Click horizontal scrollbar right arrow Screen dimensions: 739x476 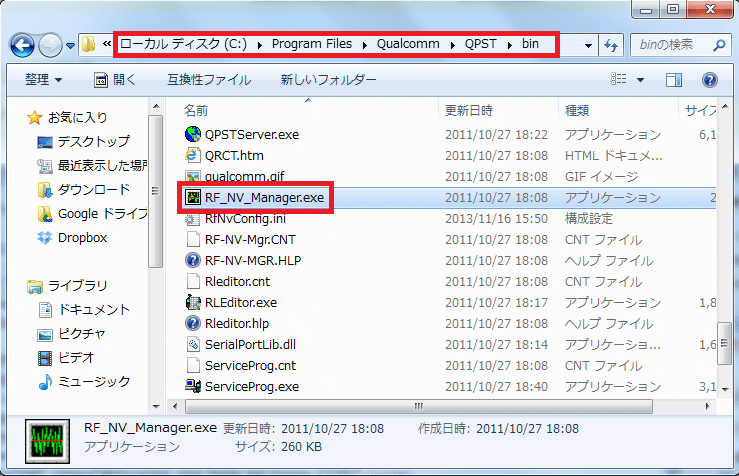point(707,406)
